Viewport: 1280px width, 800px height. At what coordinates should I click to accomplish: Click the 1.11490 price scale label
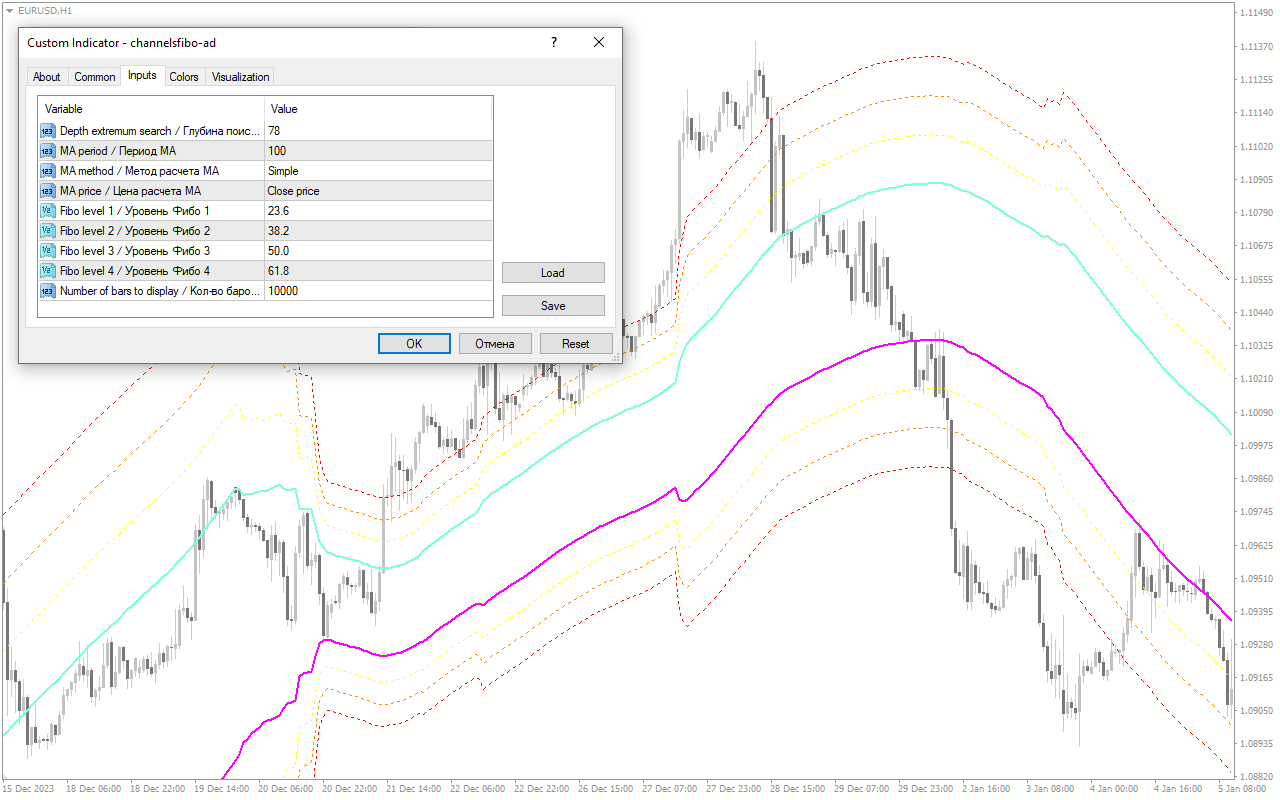click(x=1256, y=13)
